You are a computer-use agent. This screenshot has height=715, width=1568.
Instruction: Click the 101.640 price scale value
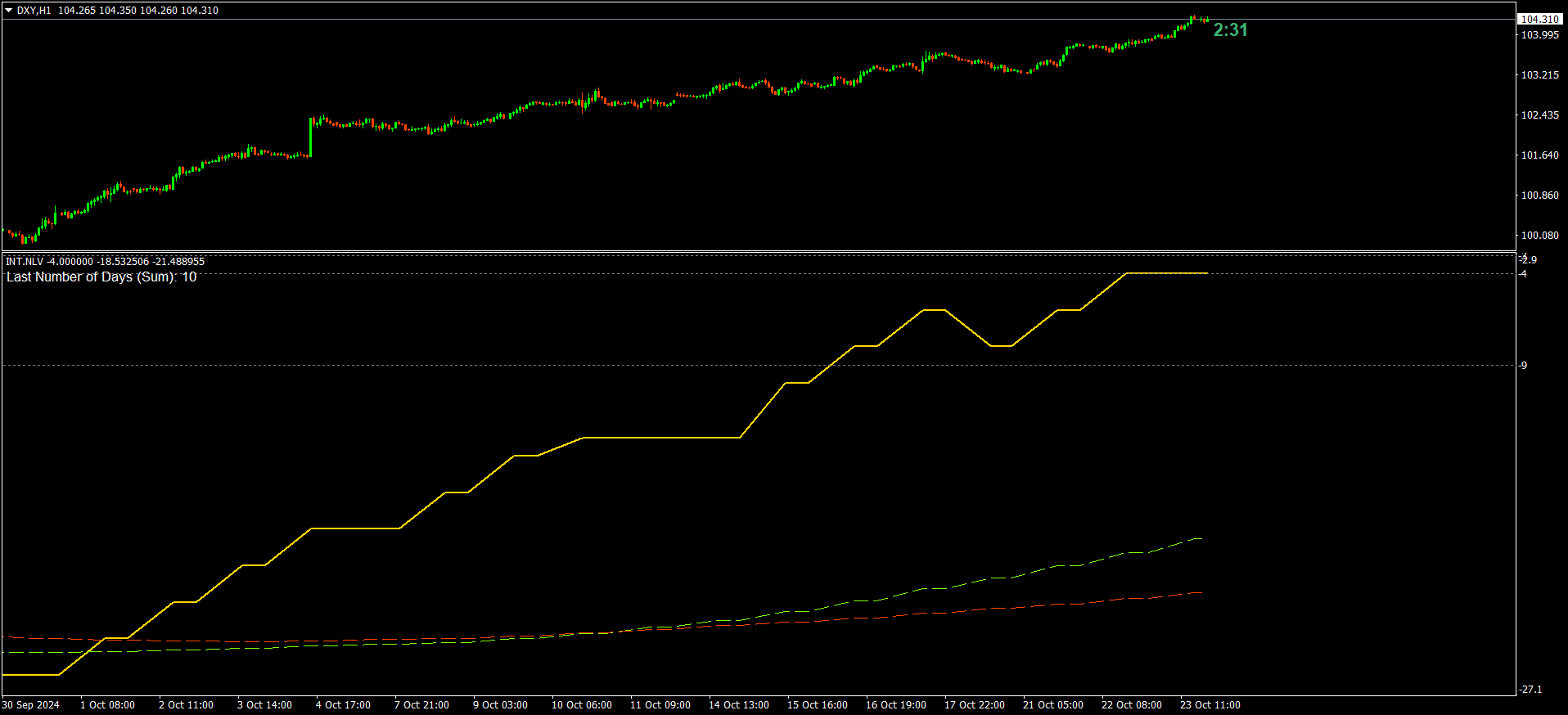click(1539, 155)
